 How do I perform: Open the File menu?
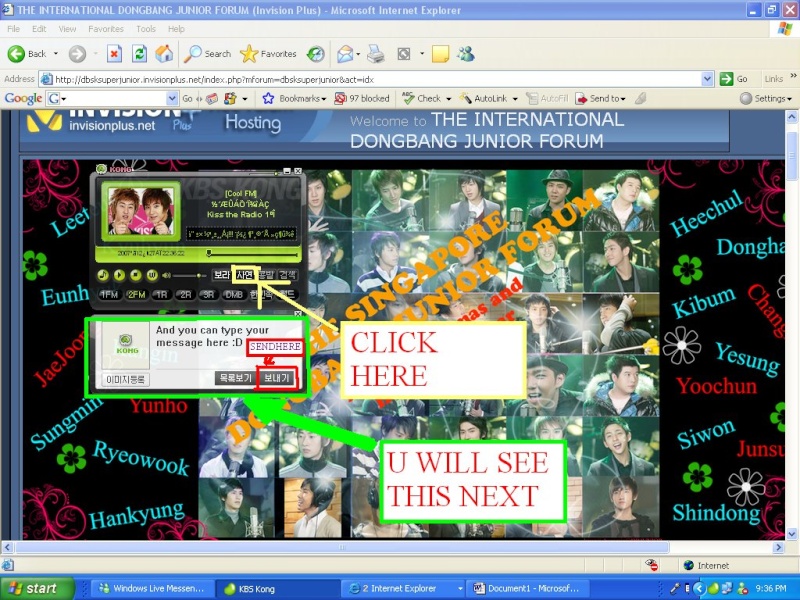pyautogui.click(x=14, y=29)
